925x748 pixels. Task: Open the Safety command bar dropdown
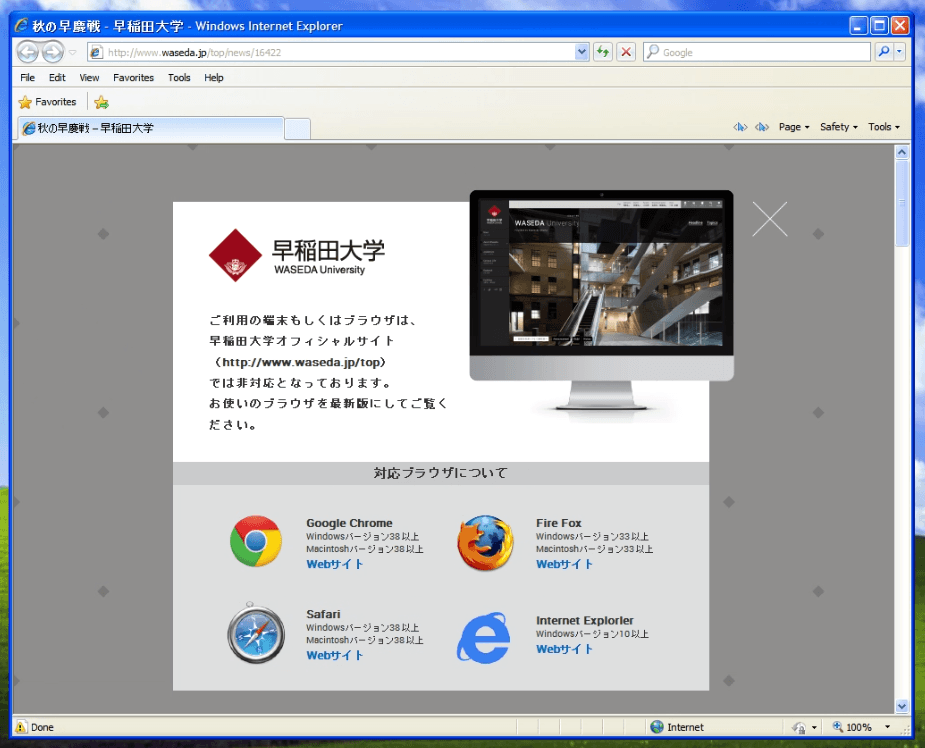click(x=838, y=127)
